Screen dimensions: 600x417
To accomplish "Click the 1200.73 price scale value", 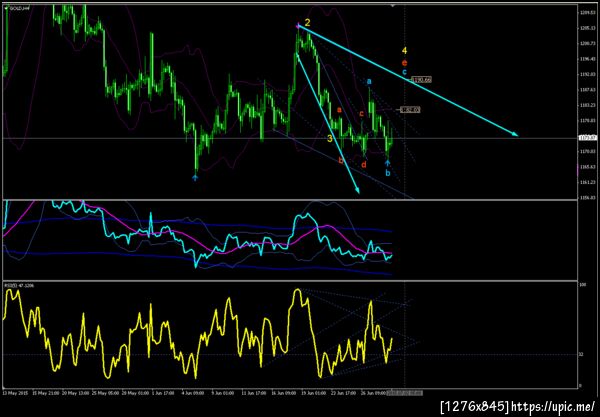I will point(587,44).
